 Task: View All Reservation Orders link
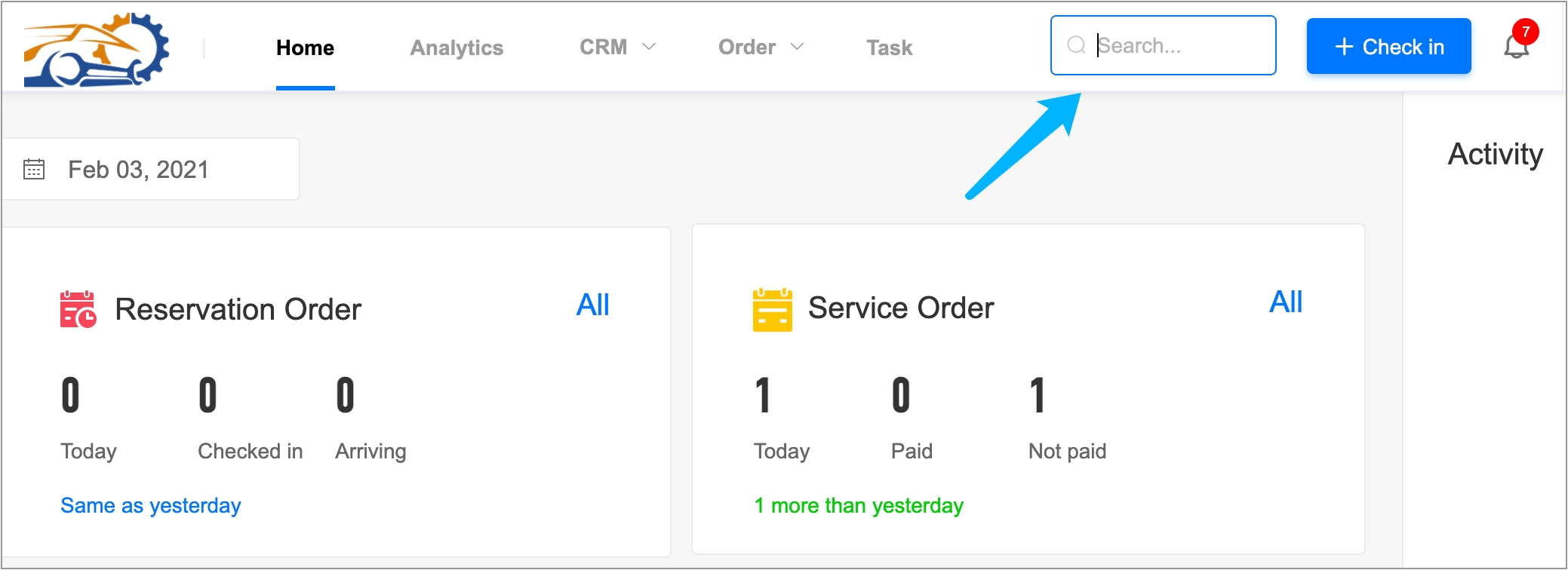pyautogui.click(x=592, y=305)
